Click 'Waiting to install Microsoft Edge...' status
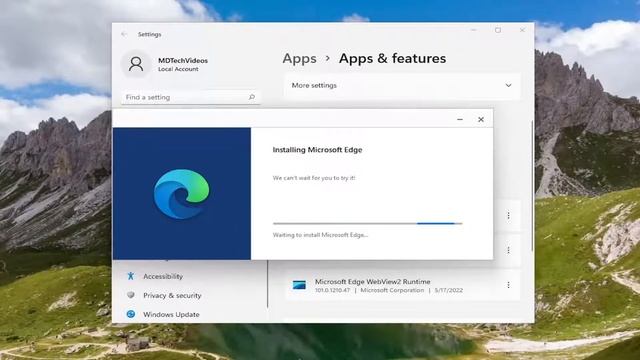 pyautogui.click(x=320, y=235)
